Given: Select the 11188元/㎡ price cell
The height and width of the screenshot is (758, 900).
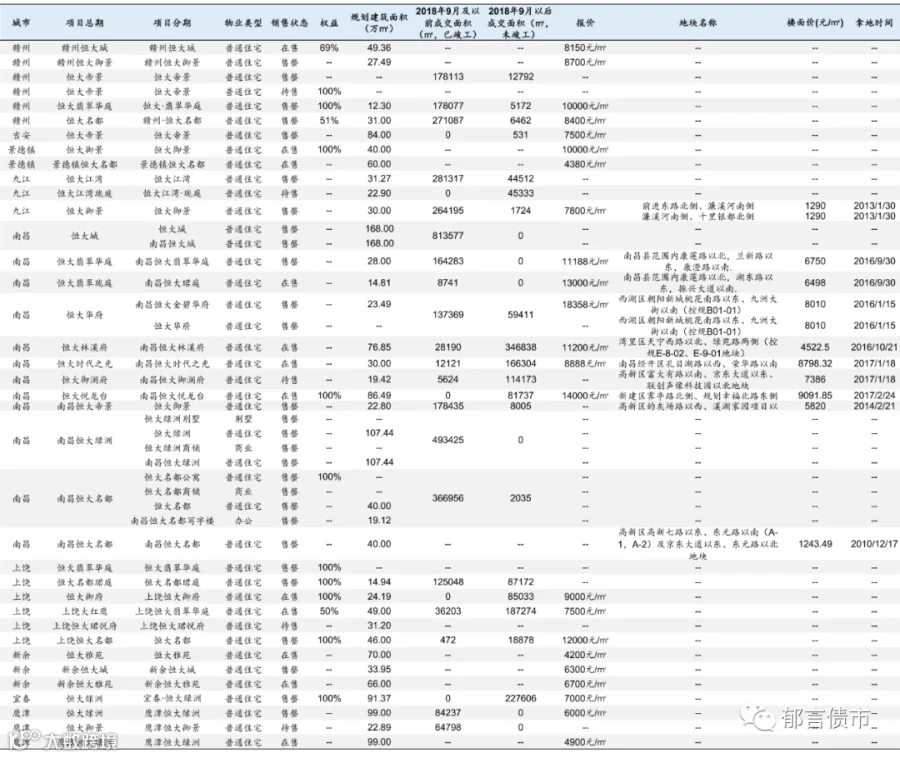Looking at the screenshot, I should coord(585,262).
